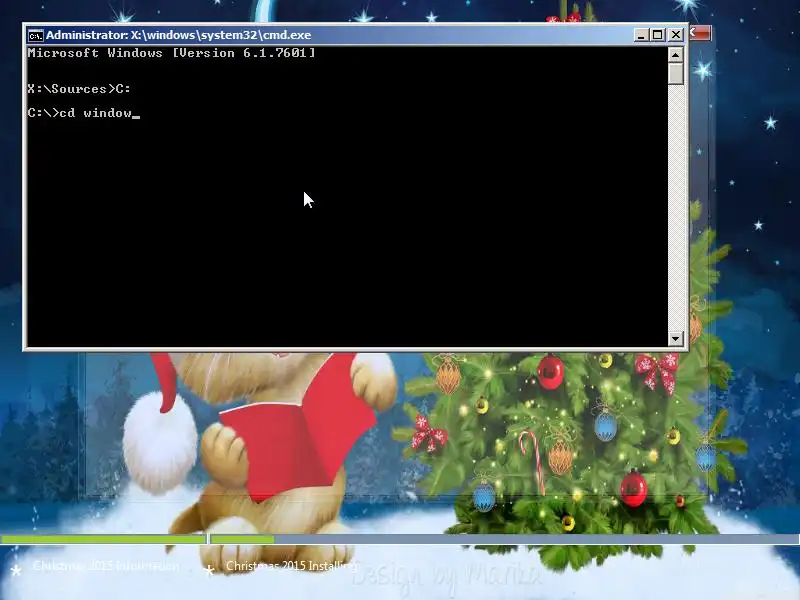Click the 'X:\Sources>C:' line
Image resolution: width=800 pixels, height=600 pixels.
(79, 89)
